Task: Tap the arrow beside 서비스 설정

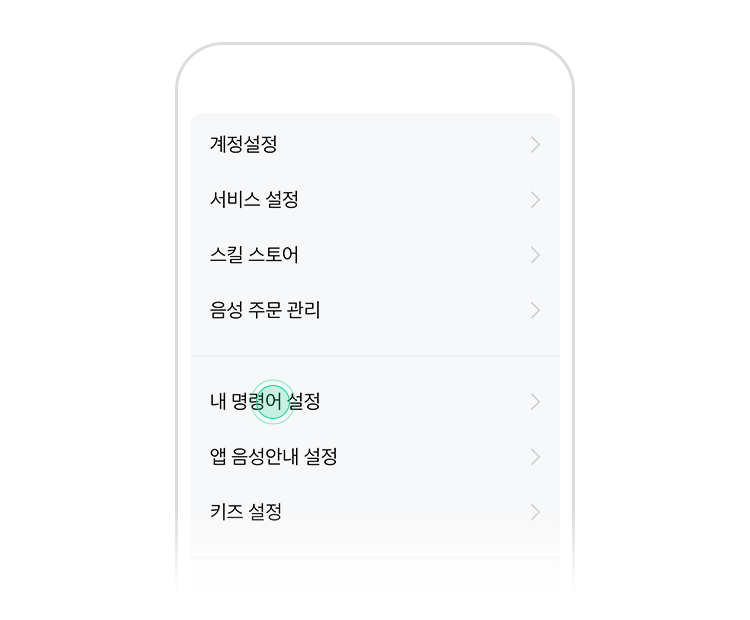Action: 535,199
